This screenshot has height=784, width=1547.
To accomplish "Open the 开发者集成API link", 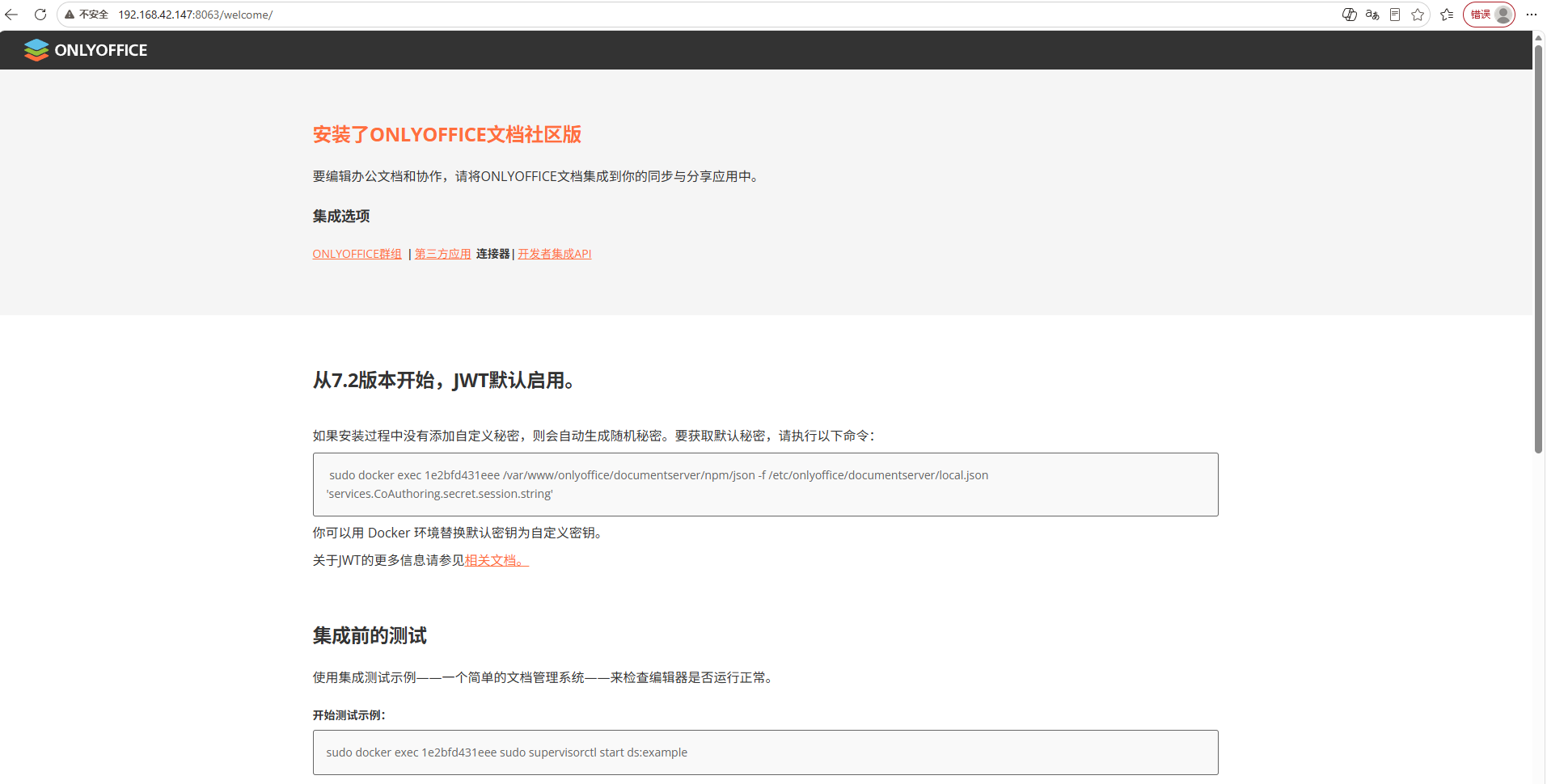I will tap(555, 254).
